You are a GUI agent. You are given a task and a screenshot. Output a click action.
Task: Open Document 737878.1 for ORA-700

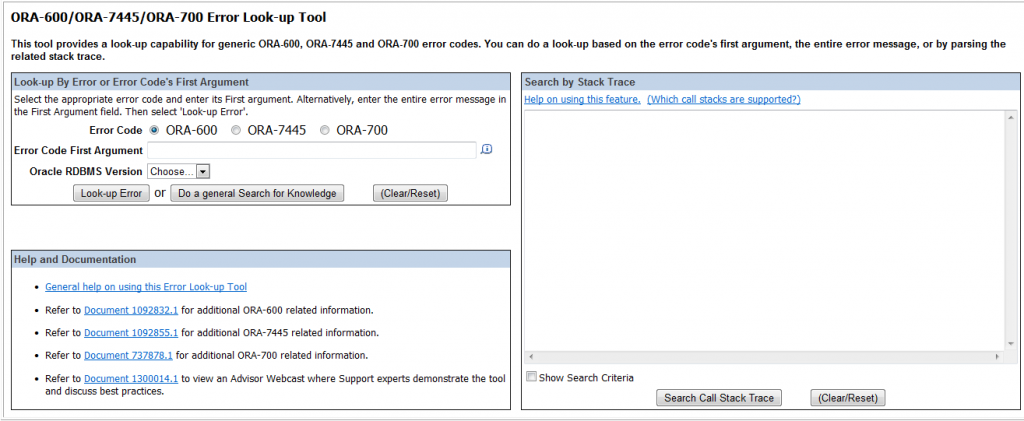[x=128, y=356]
